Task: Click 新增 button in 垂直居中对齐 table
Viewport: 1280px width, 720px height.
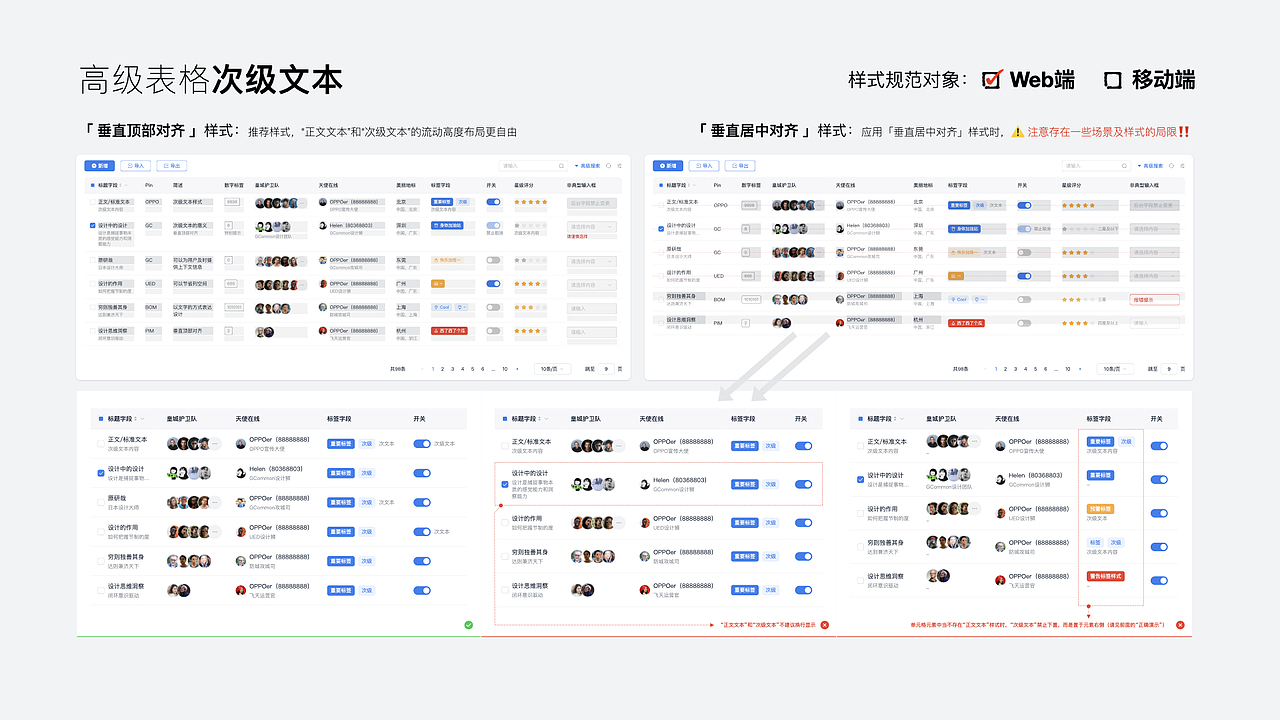Action: (x=668, y=166)
